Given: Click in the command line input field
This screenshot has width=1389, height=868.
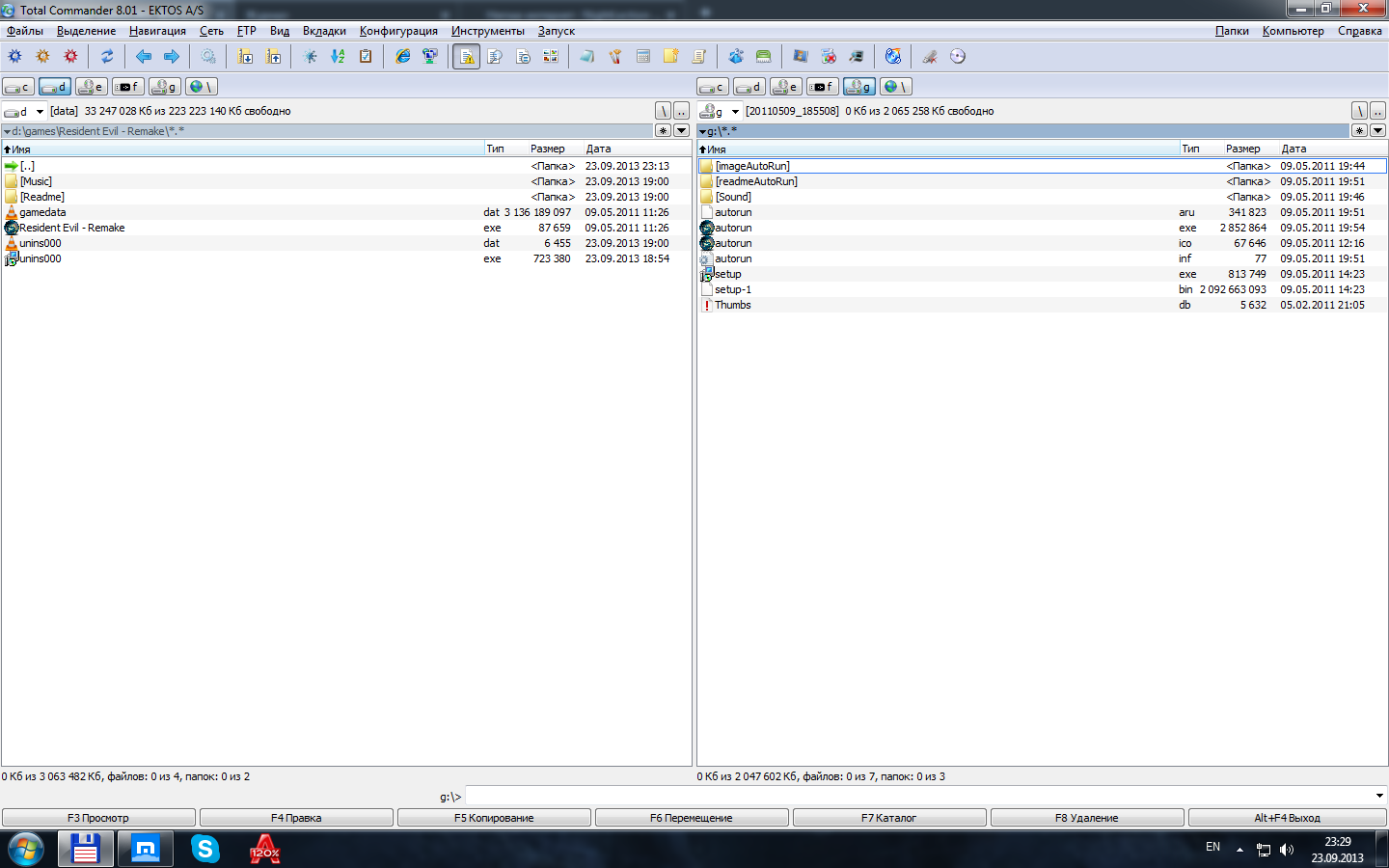Looking at the screenshot, I should point(919,796).
